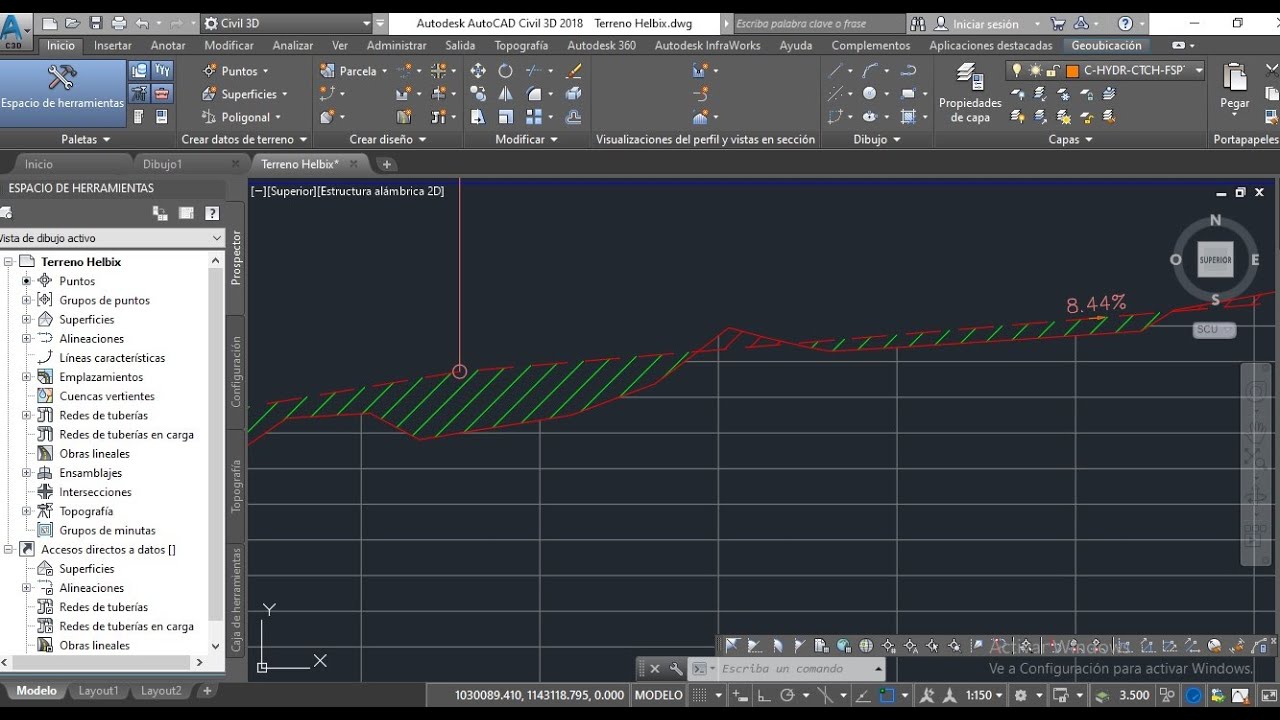
Task: Click the Save icon in quick access toolbar
Action: click(96, 23)
